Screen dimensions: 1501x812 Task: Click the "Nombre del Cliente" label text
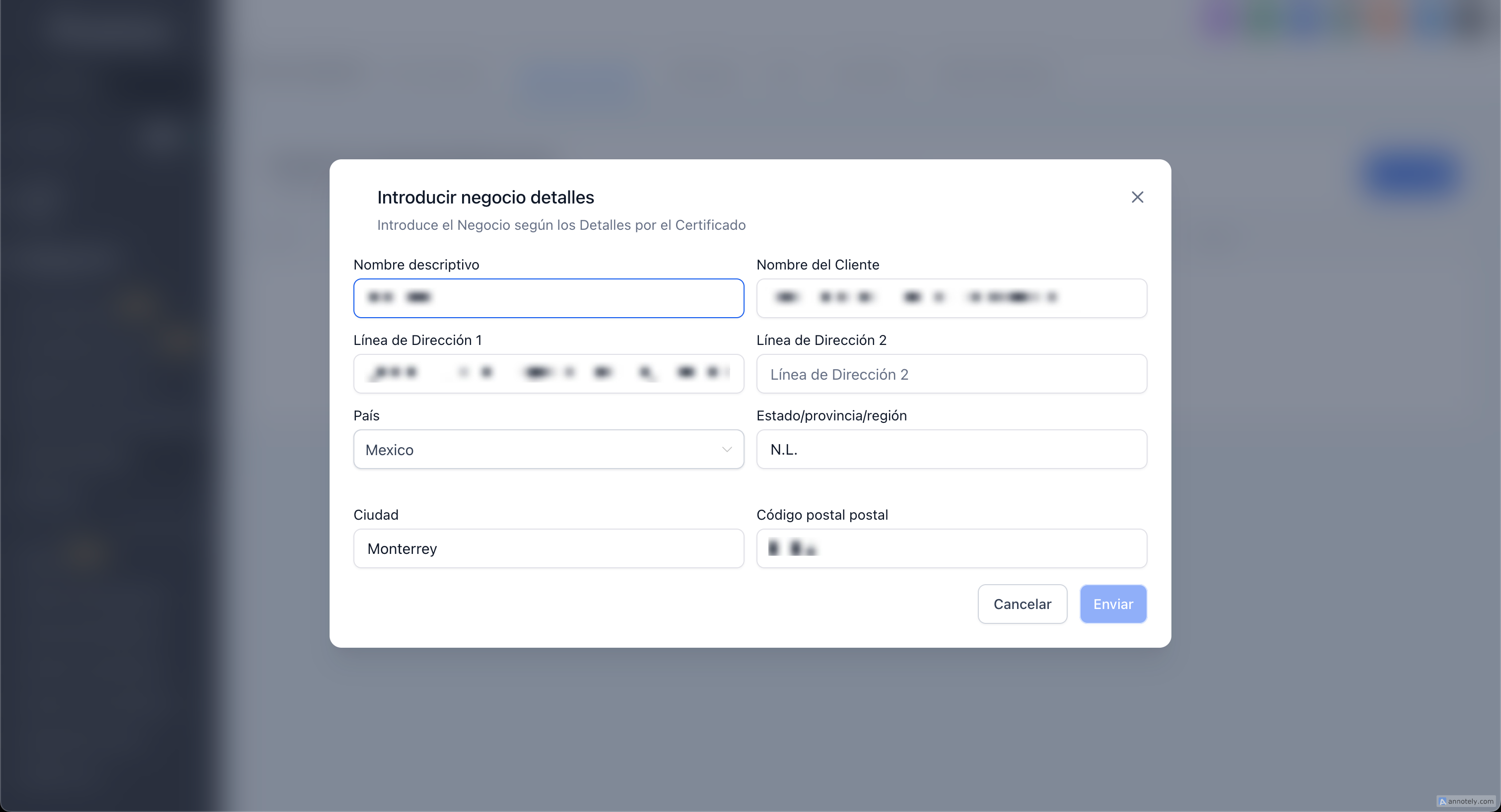[x=818, y=265]
